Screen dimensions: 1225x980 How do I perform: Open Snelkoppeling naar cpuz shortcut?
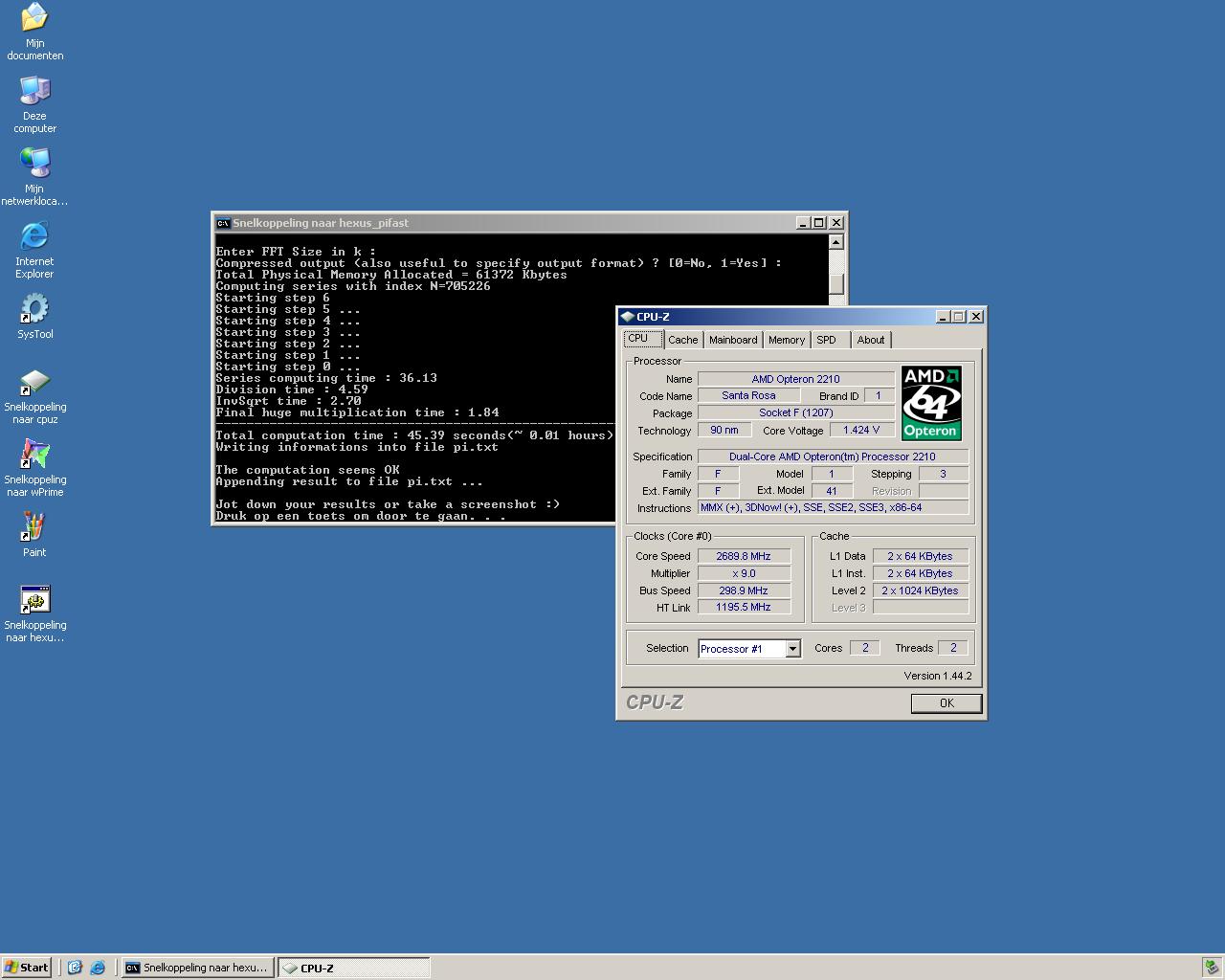point(34,395)
